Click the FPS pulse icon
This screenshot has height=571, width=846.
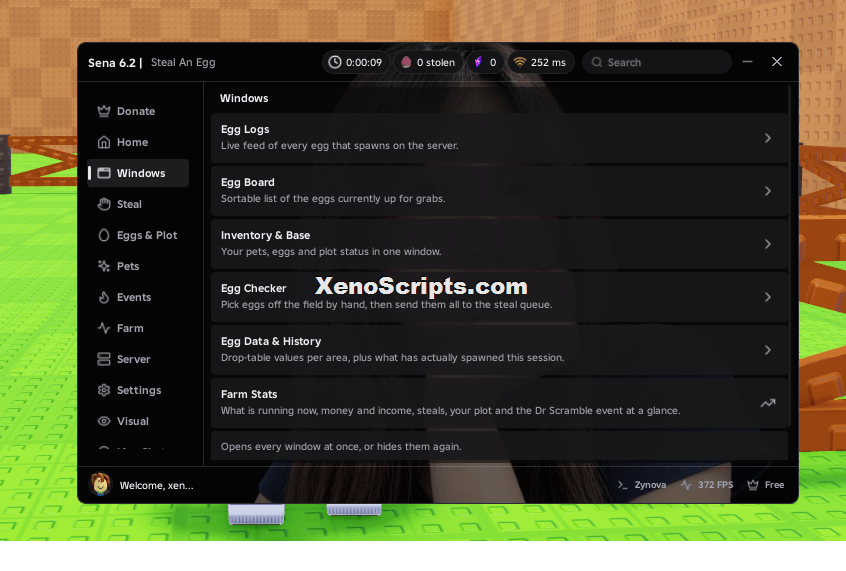click(x=686, y=485)
